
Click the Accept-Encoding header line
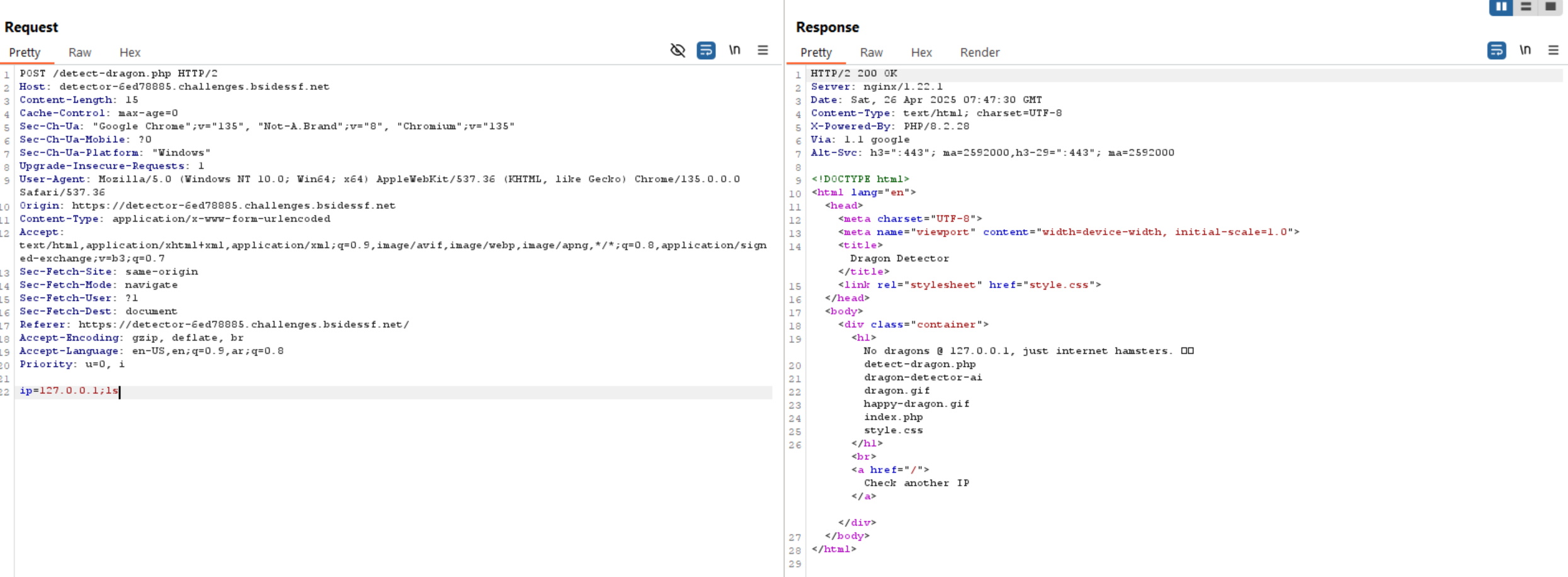point(132,338)
